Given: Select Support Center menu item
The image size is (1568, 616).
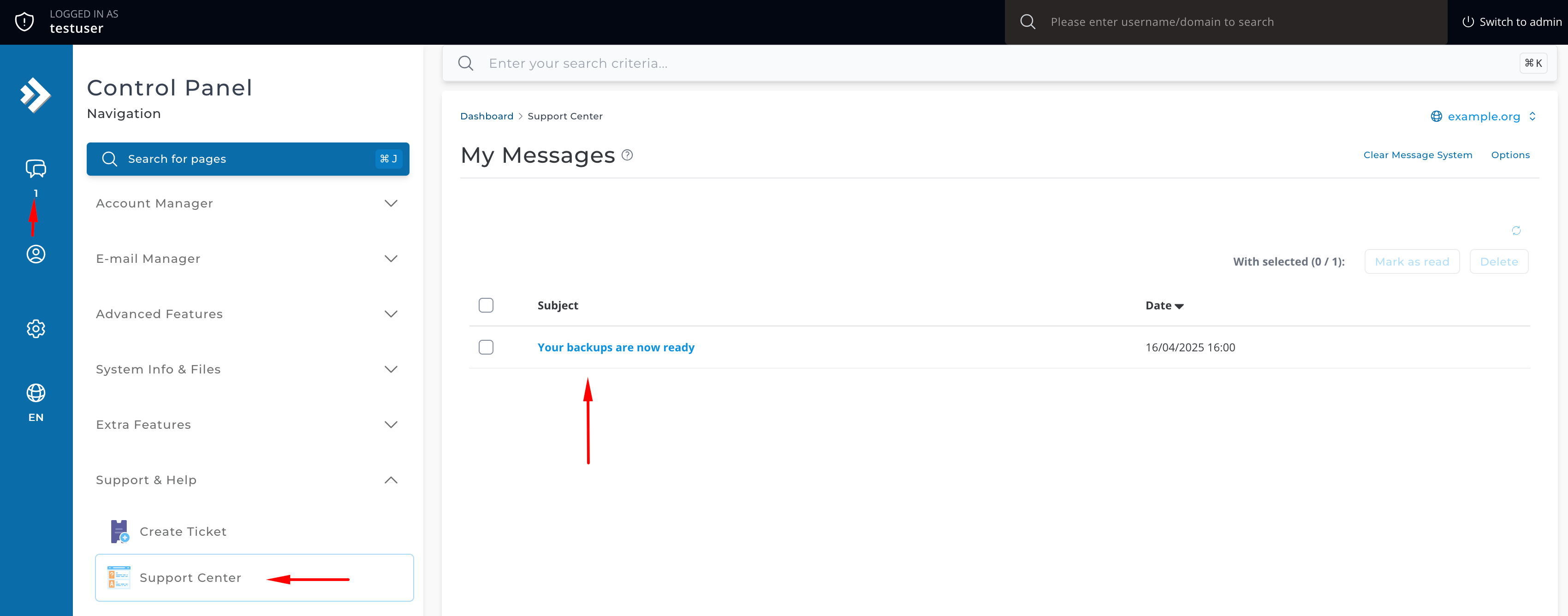Looking at the screenshot, I should coord(190,578).
